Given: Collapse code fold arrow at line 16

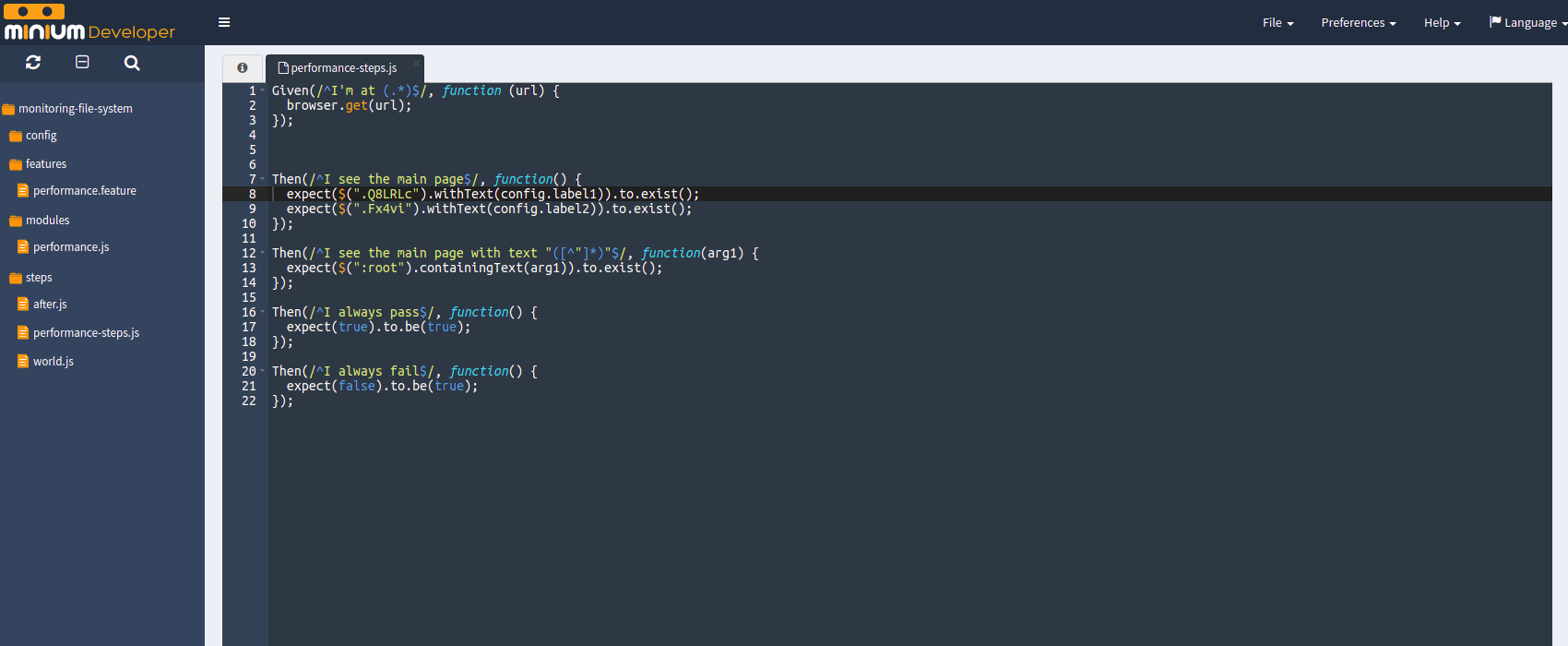Looking at the screenshot, I should 263,312.
